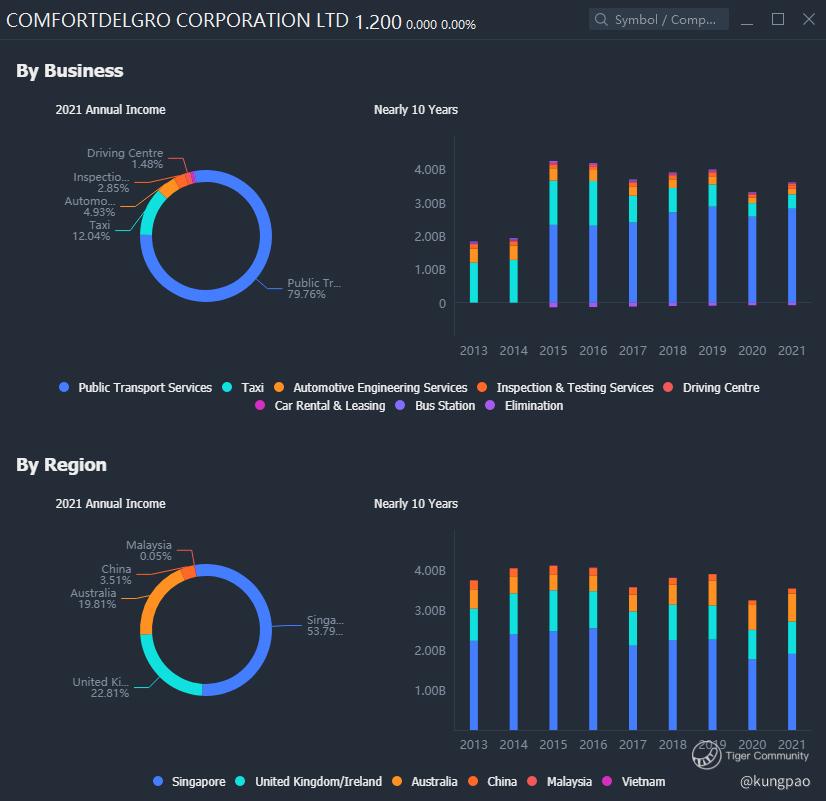Screen dimensions: 826x801
Task: Click the China legend dot
Action: coord(473,781)
